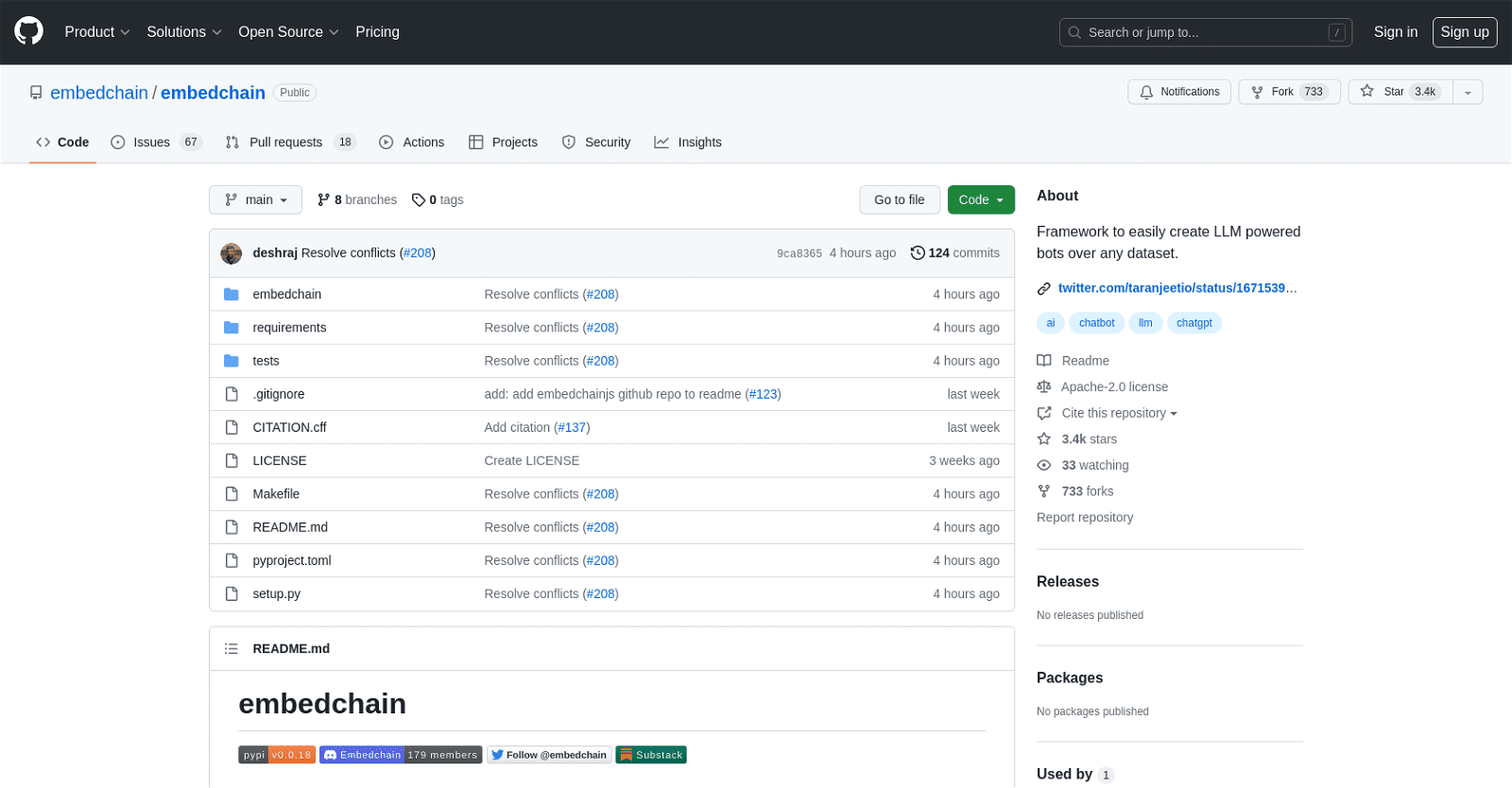This screenshot has width=1512, height=788.
Task: Click the PyPI version badge
Action: [x=277, y=755]
